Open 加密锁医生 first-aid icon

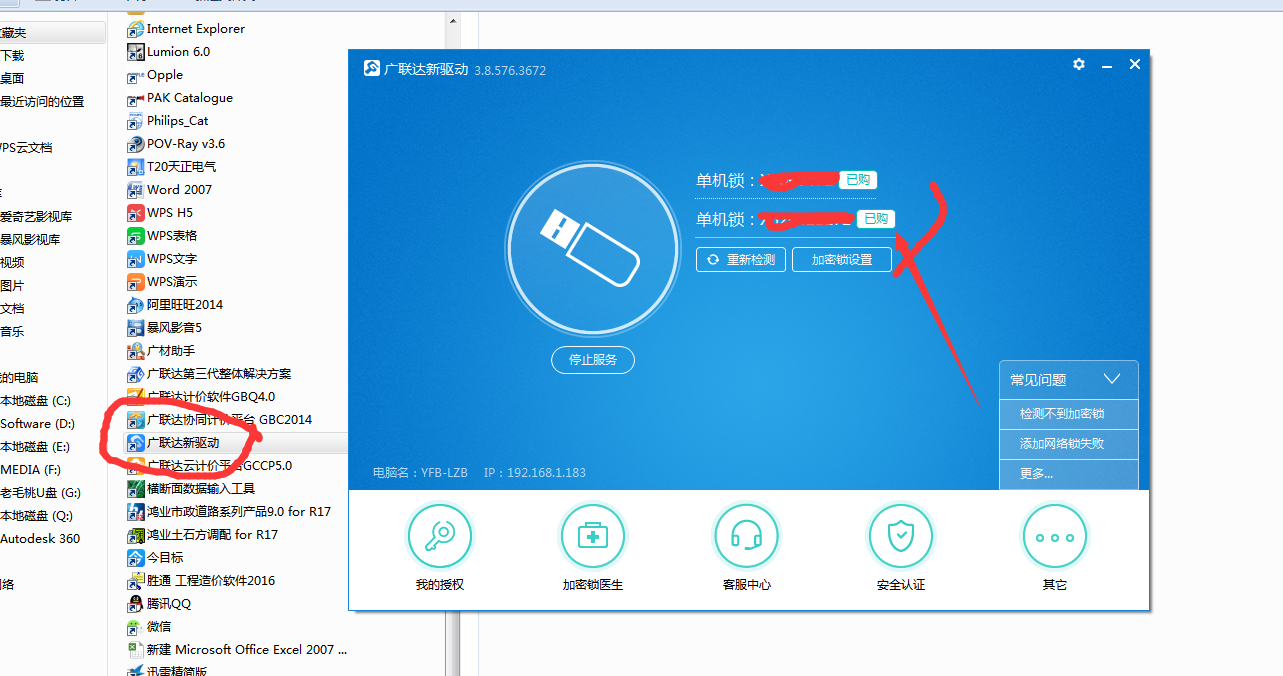pyautogui.click(x=593, y=536)
